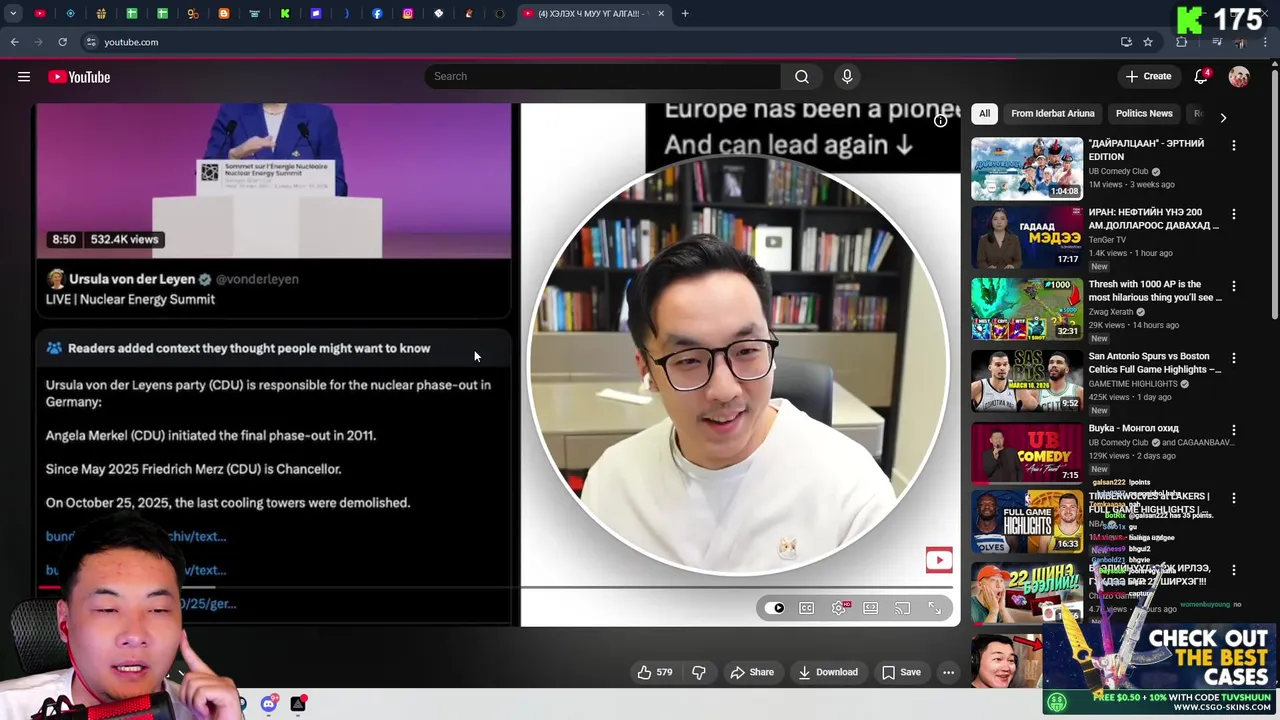Open player settings gear with HD badge
This screenshot has width=1280, height=720.
click(x=839, y=608)
